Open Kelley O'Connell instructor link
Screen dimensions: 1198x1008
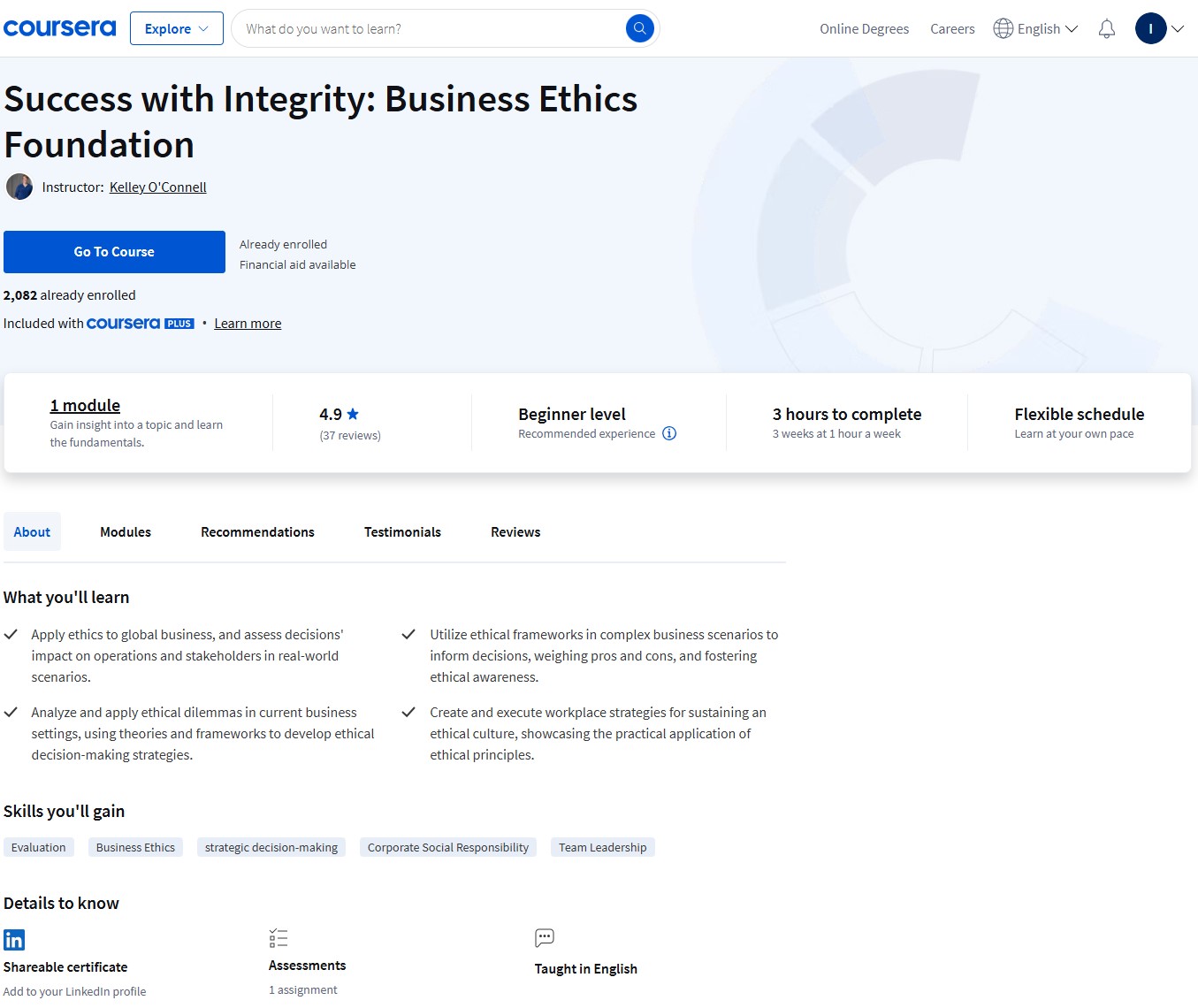pyautogui.click(x=157, y=187)
